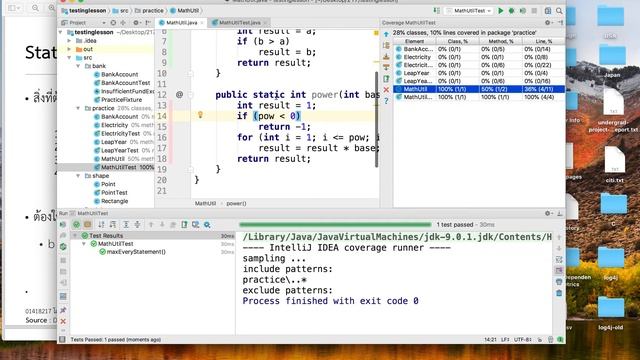Close the MathUtil.java tab
This screenshot has height=360, width=640.
[202, 23]
